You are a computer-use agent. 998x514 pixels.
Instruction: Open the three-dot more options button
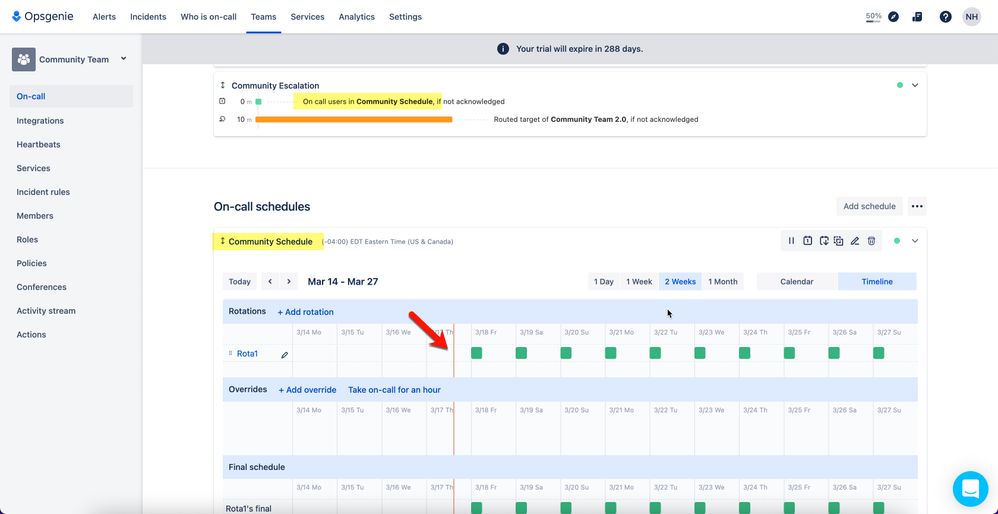point(917,206)
